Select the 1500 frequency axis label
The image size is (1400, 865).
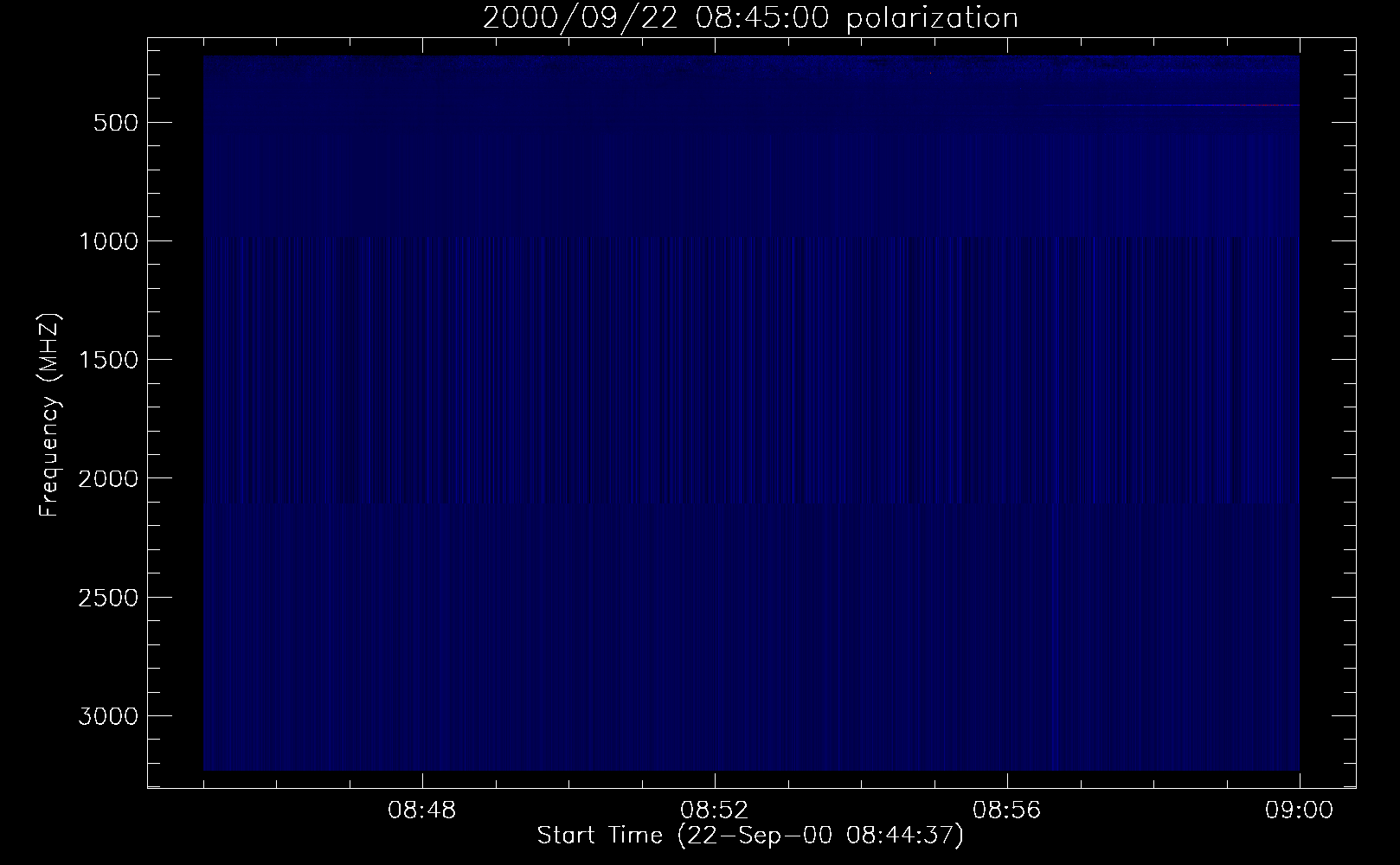pyautogui.click(x=108, y=360)
